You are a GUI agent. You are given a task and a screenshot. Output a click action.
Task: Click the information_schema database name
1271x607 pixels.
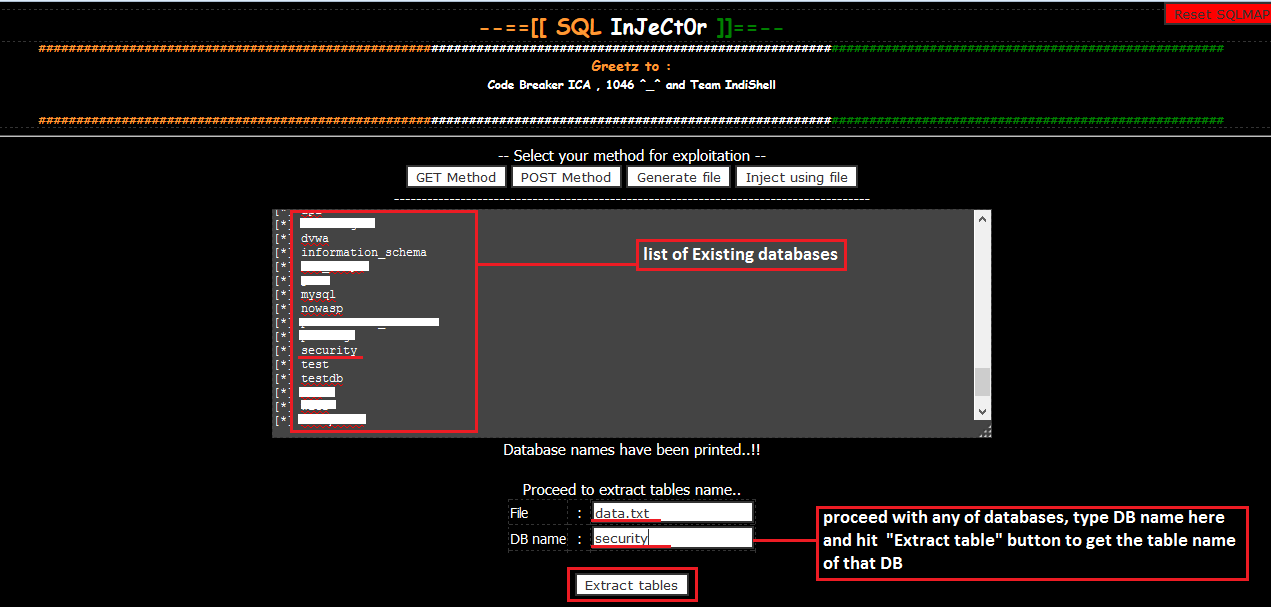(364, 252)
